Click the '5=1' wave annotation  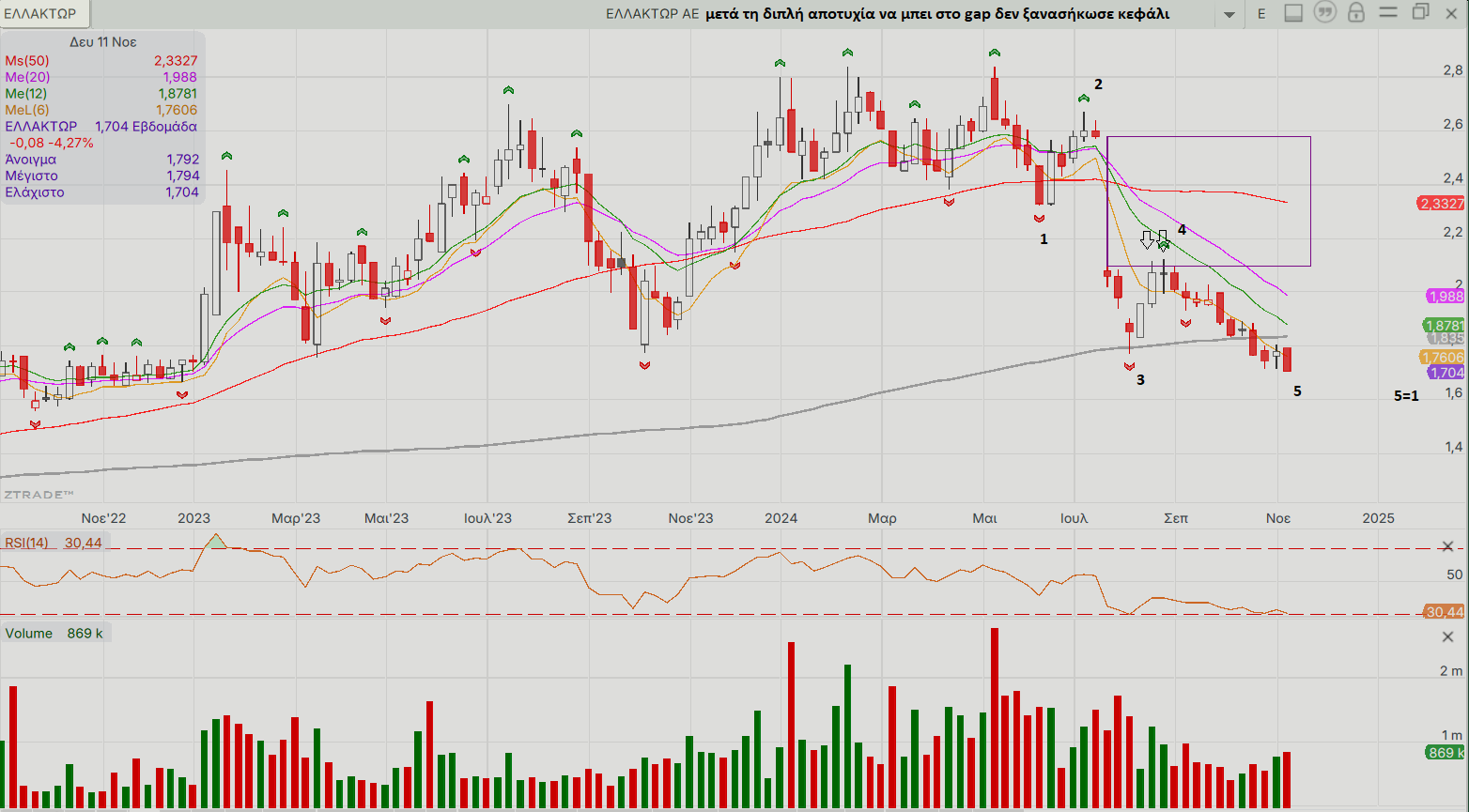coord(1406,396)
